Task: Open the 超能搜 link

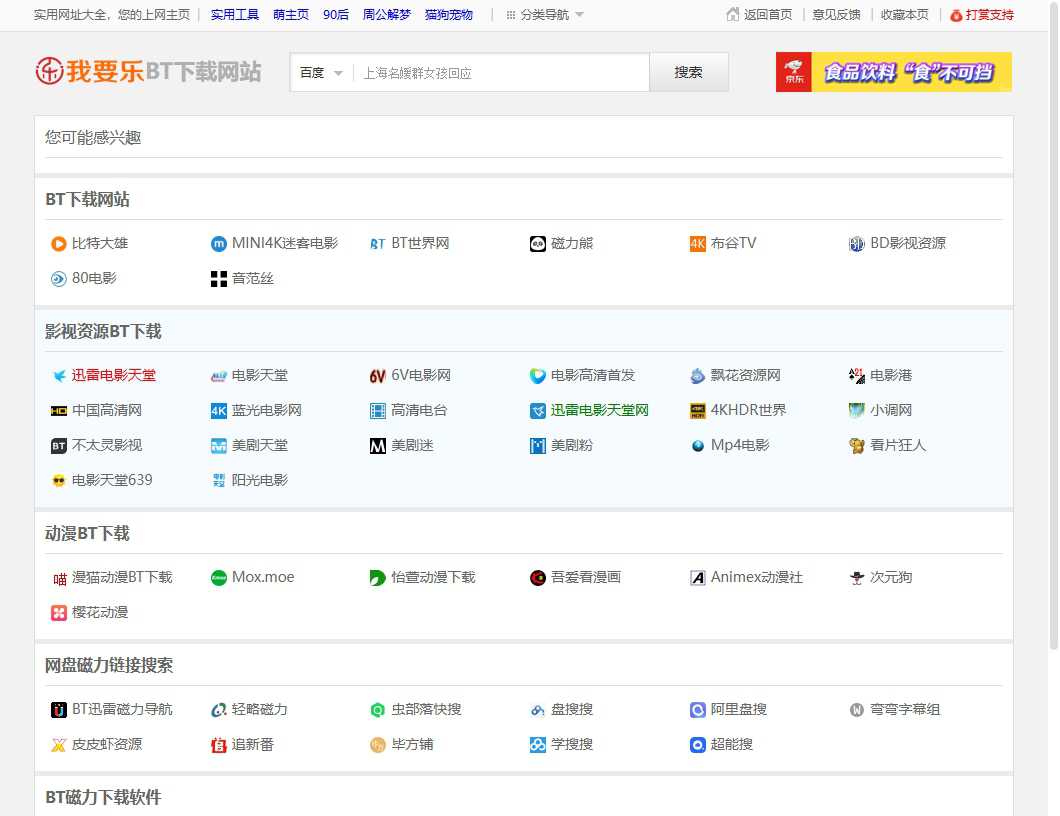Action: click(731, 744)
